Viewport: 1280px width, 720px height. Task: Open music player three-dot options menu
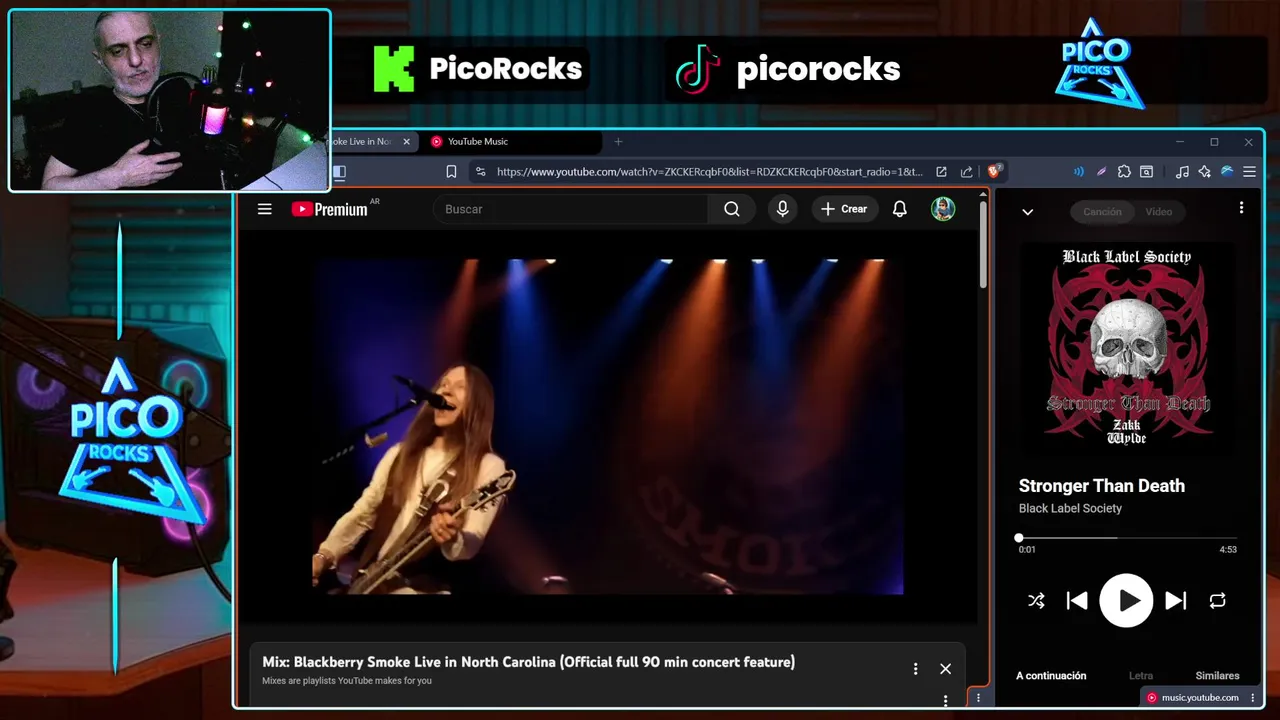point(1241,208)
